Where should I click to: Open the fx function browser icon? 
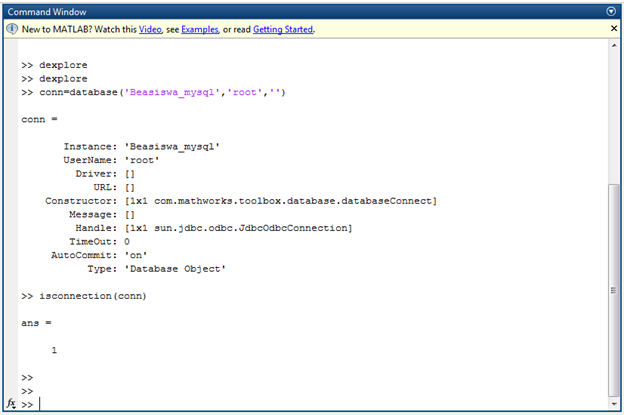11,404
